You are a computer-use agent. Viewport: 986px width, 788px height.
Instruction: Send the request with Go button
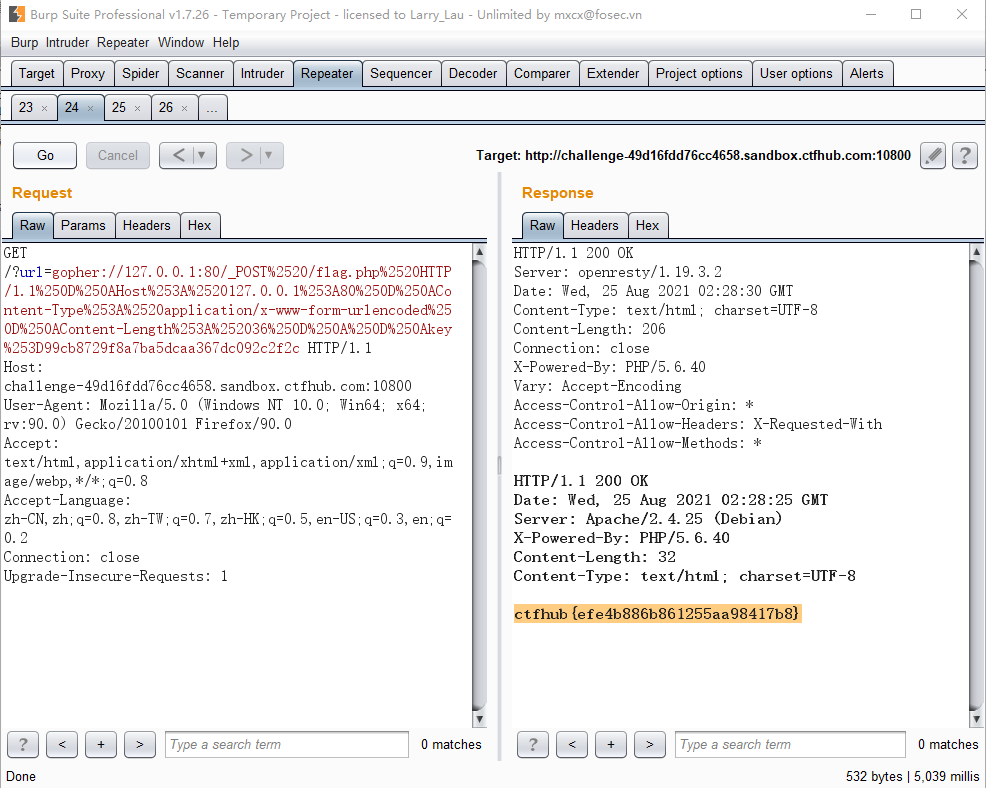(x=45, y=155)
